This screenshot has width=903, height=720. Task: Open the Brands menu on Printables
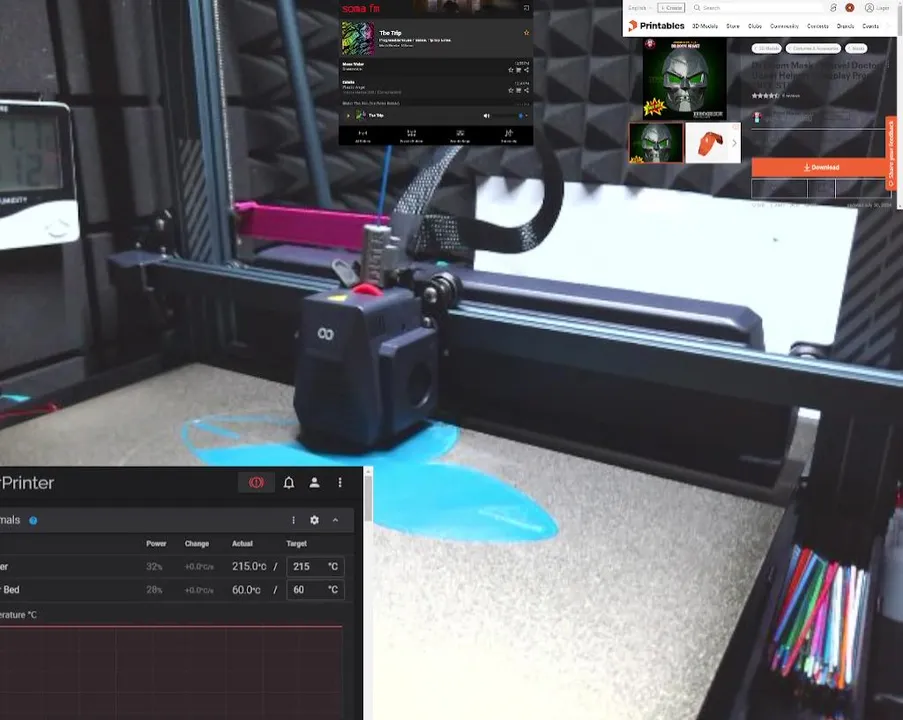coord(845,26)
